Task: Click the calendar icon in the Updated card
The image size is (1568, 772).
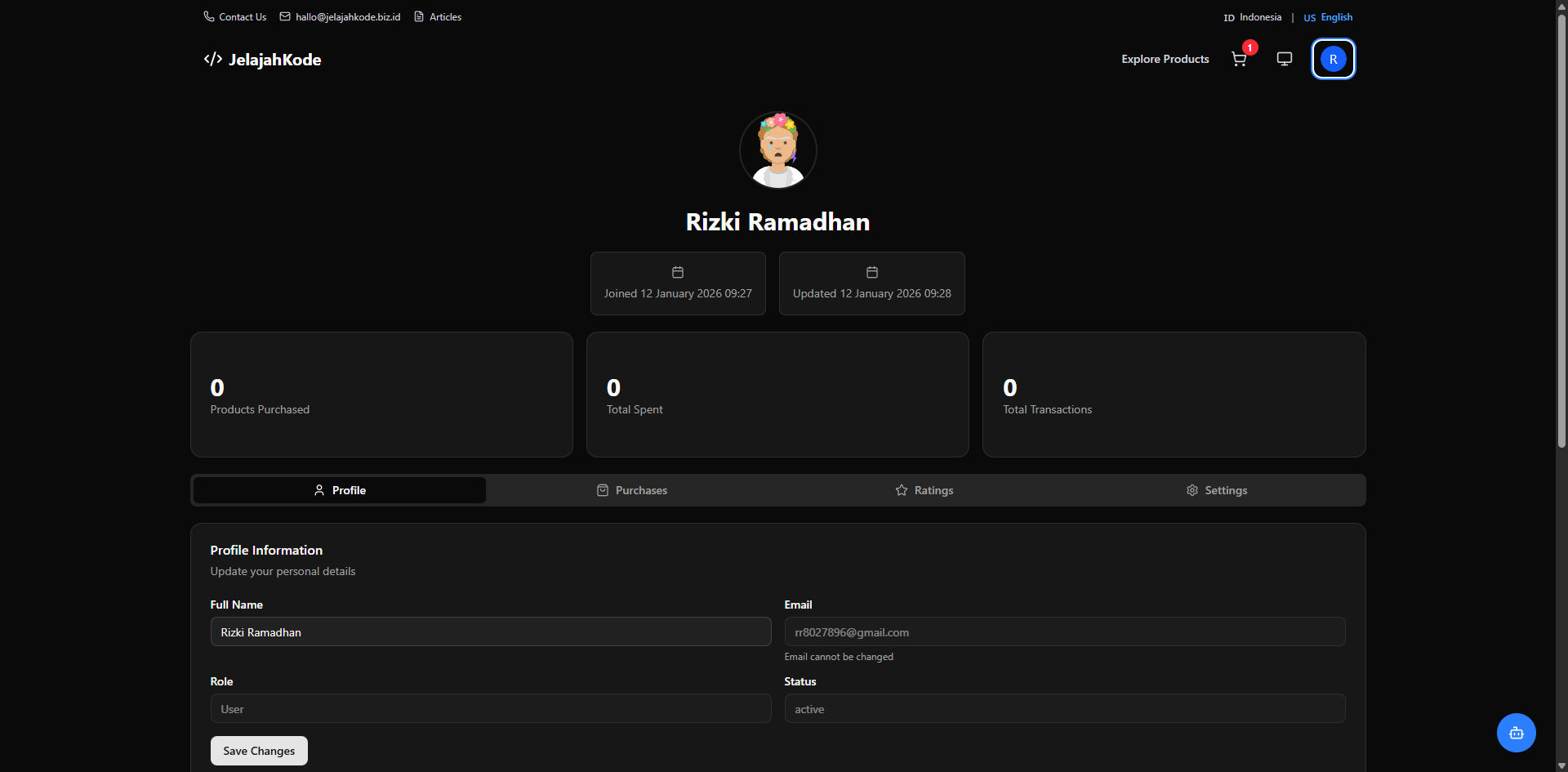Action: [871, 272]
